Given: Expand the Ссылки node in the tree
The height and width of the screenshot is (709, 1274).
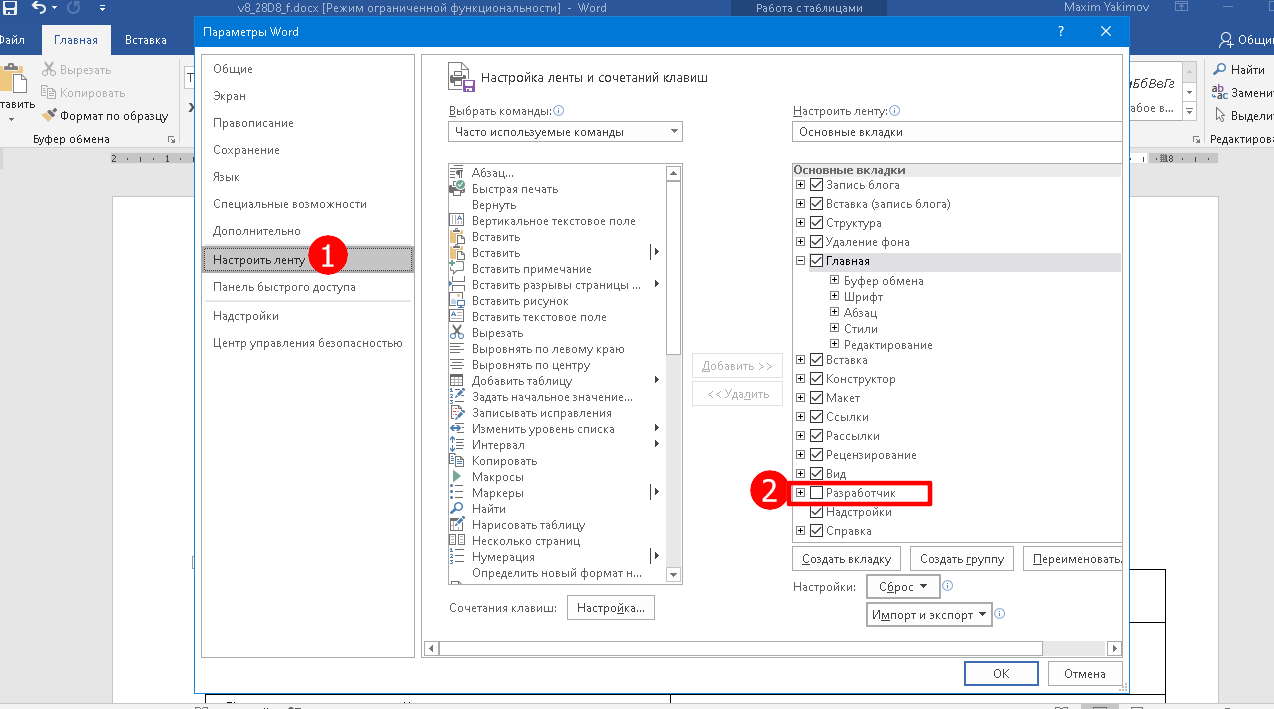Looking at the screenshot, I should [800, 417].
